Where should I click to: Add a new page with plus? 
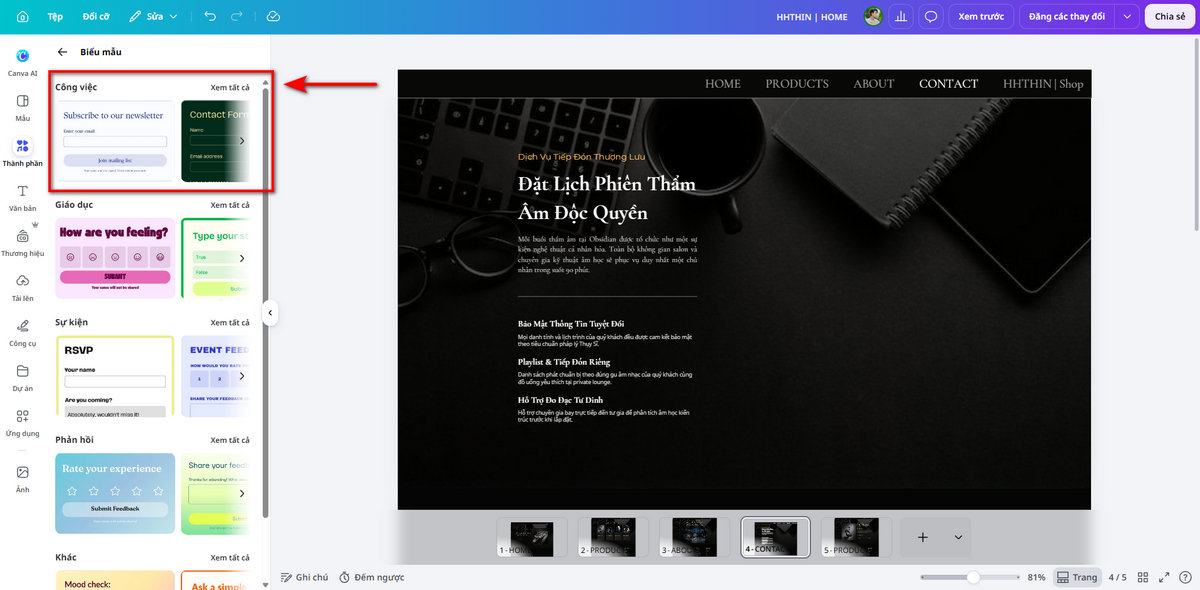click(x=922, y=537)
